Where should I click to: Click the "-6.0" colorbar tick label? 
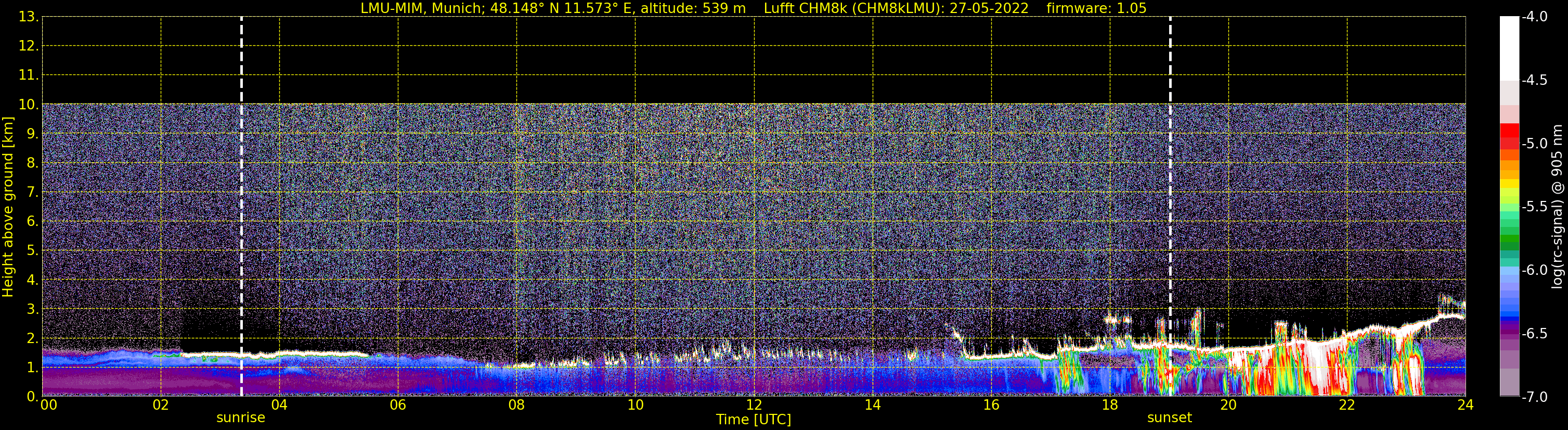[x=1534, y=270]
